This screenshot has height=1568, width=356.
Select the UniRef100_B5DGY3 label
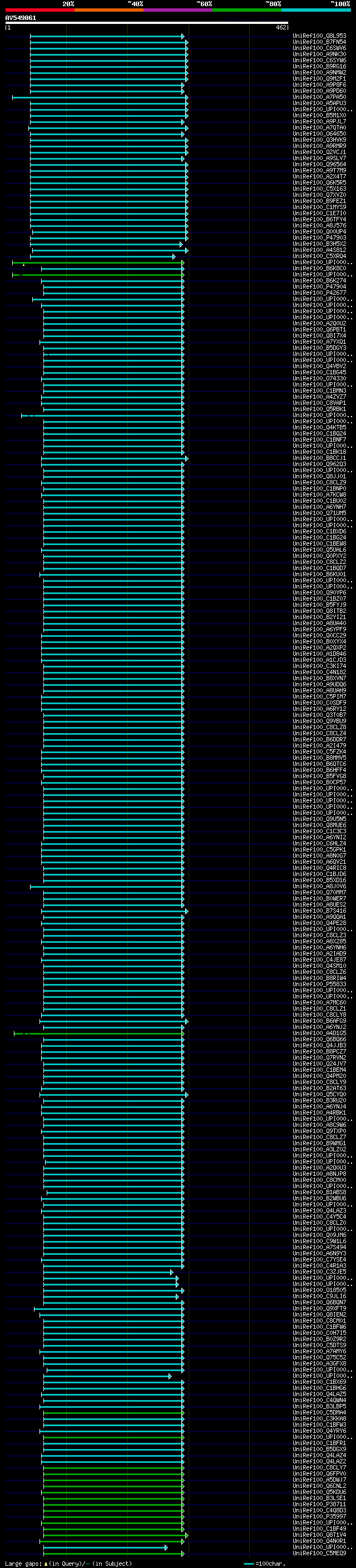point(319,348)
